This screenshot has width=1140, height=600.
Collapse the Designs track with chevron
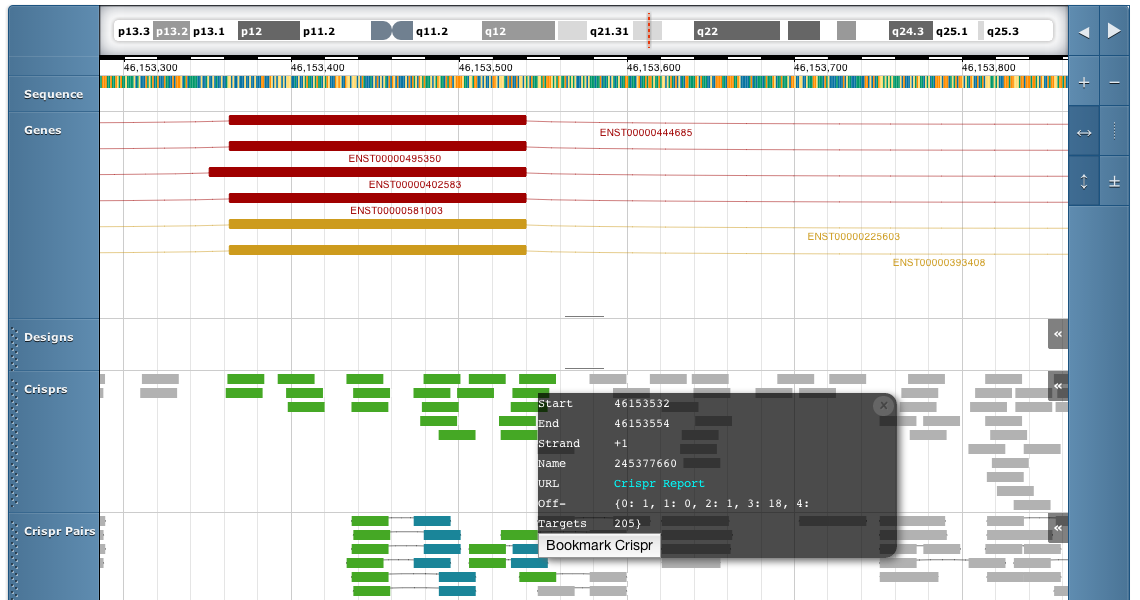tap(1058, 334)
